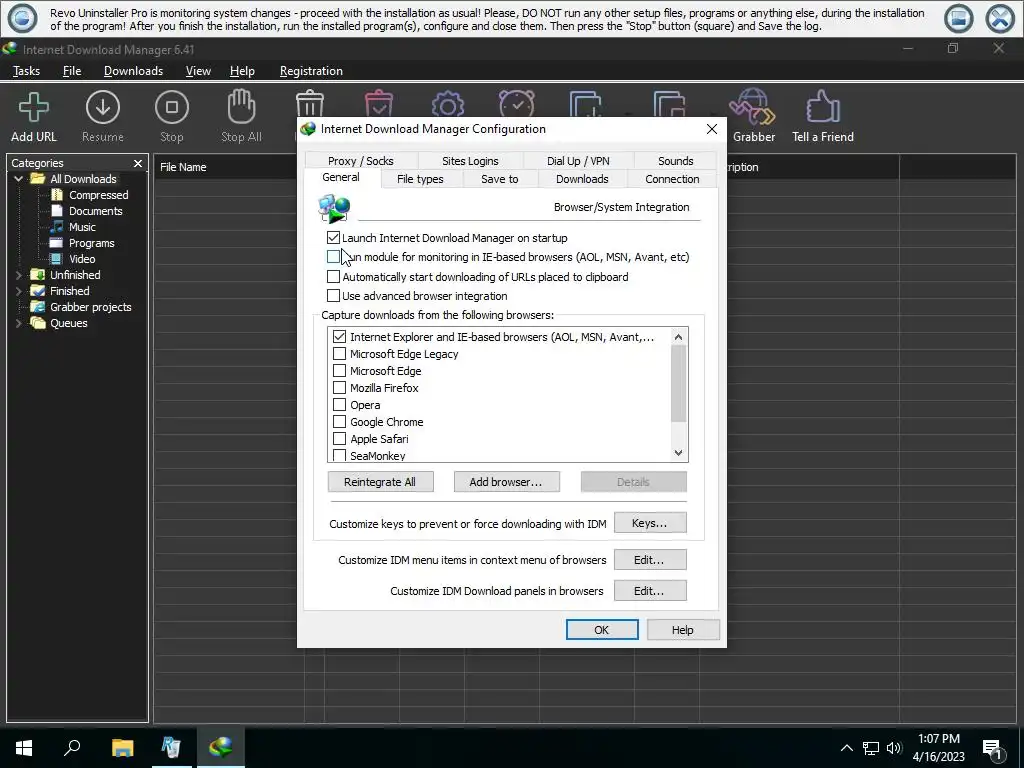Enable the IE-based browsers monitoring module checkbox
The width and height of the screenshot is (1024, 768).
pos(333,257)
